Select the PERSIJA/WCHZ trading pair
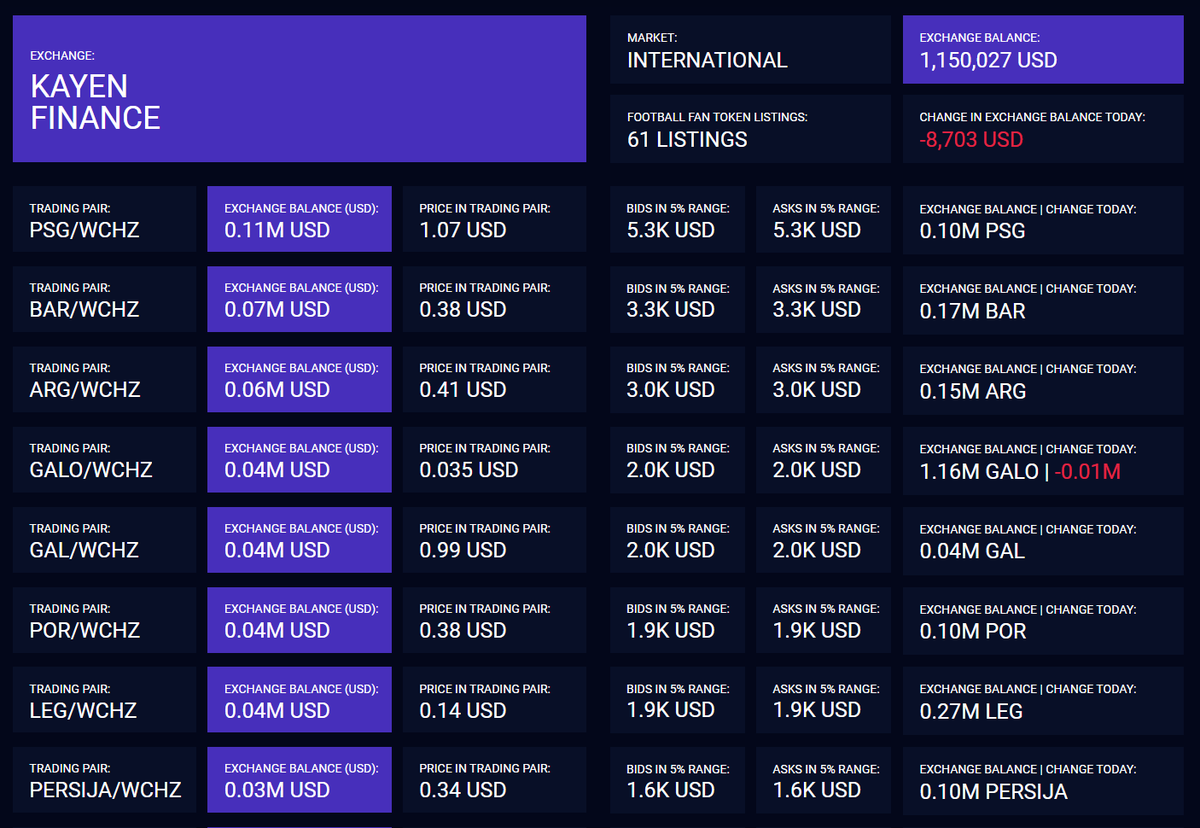The height and width of the screenshot is (828, 1200). pos(105,780)
